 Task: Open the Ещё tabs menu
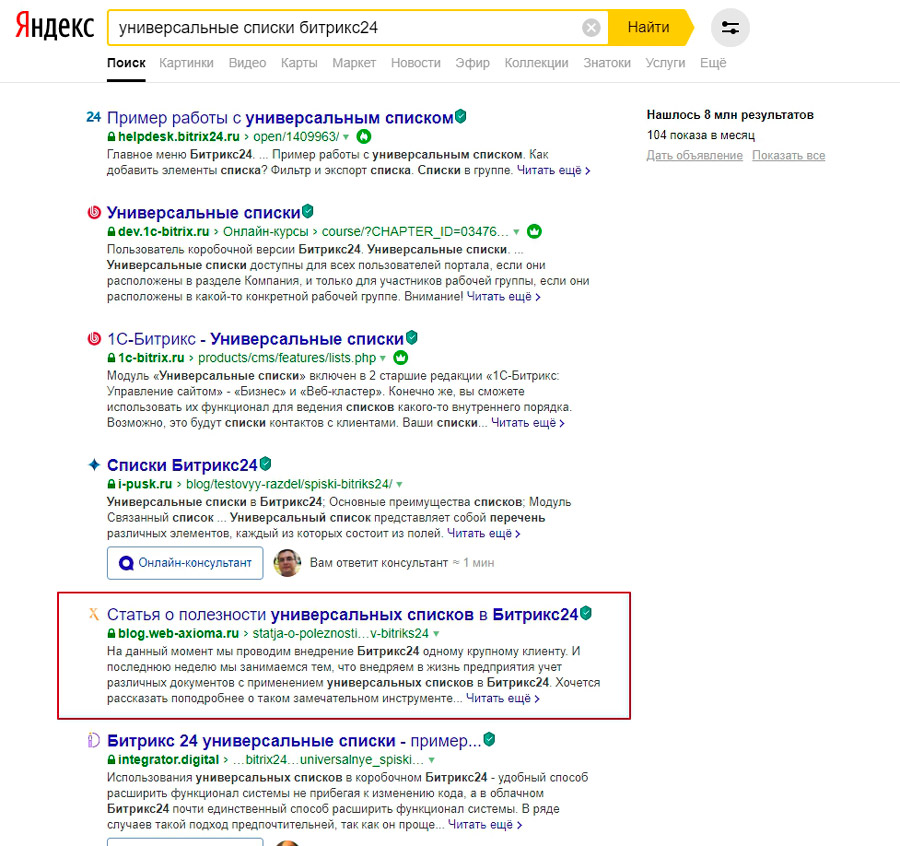pyautogui.click(x=713, y=62)
